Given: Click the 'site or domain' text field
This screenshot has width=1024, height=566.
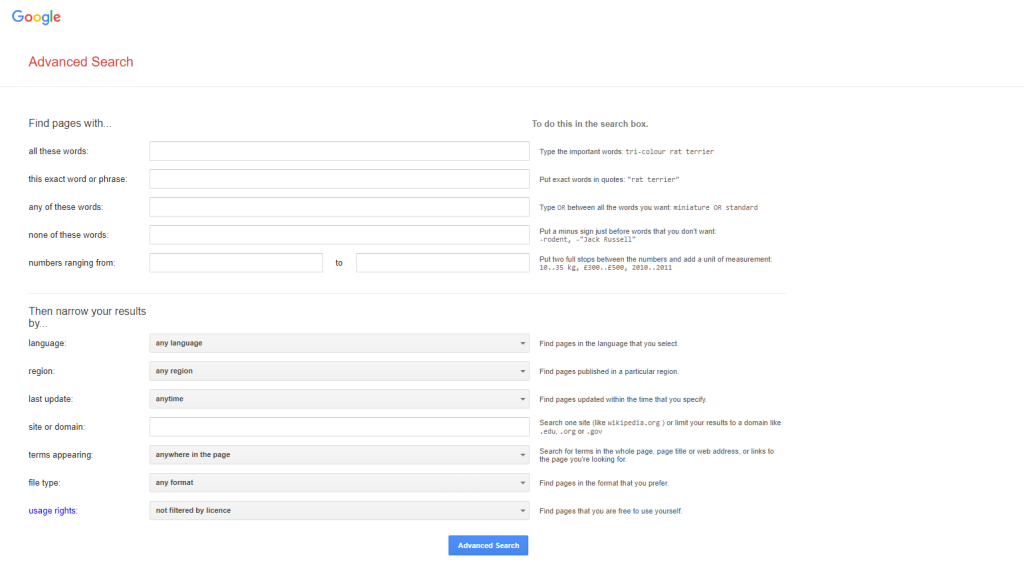Looking at the screenshot, I should pyautogui.click(x=339, y=427).
